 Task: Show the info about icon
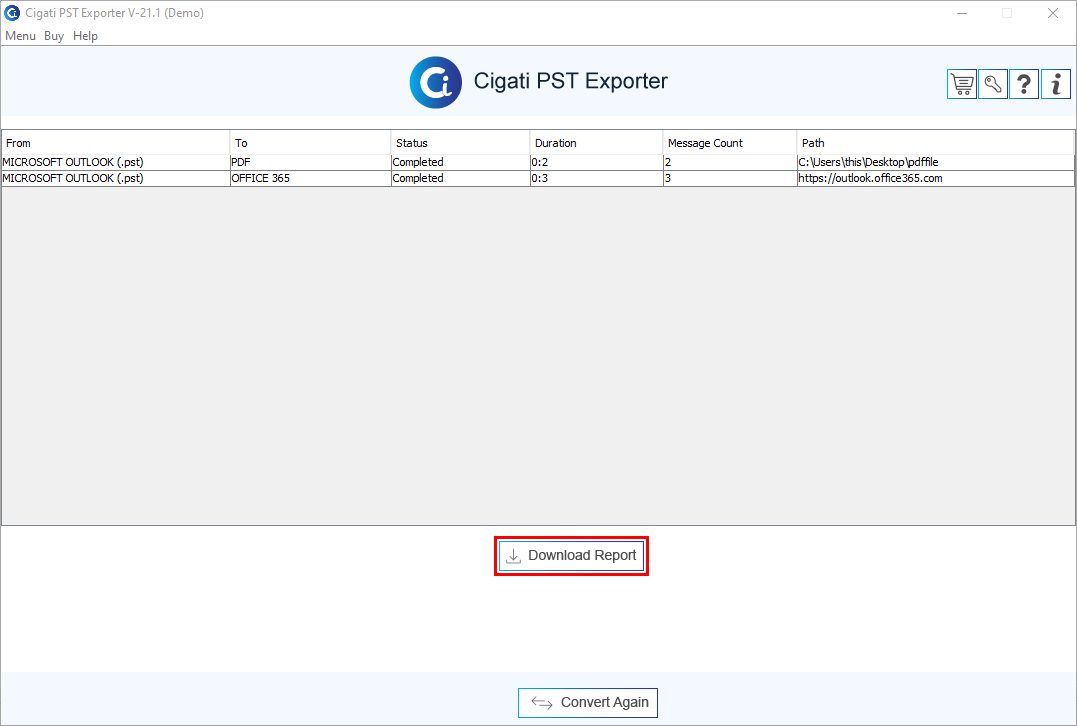1056,84
